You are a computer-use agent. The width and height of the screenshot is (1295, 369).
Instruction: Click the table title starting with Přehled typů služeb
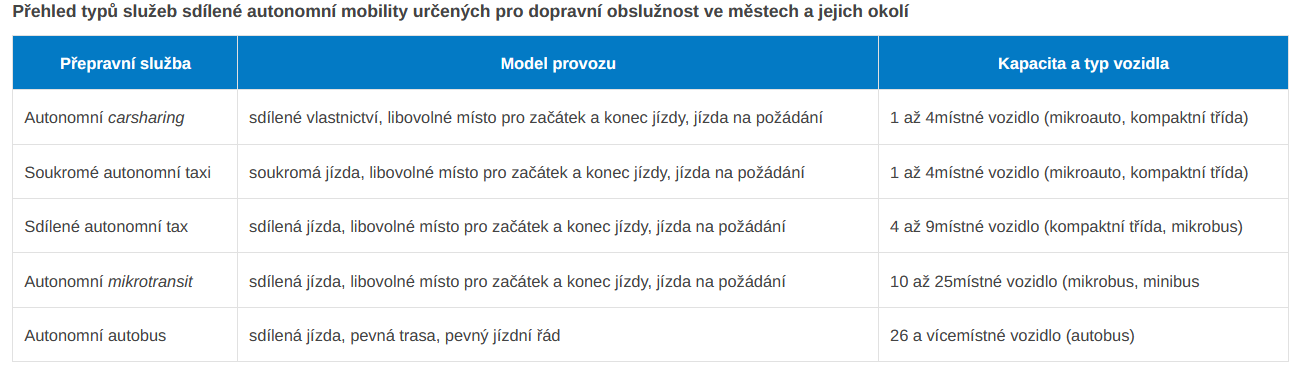(x=461, y=12)
